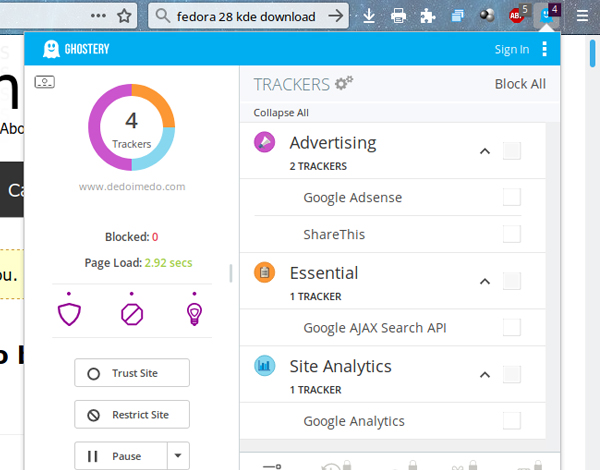
Task: Open Ghostery kebab menu
Action: tap(545, 49)
